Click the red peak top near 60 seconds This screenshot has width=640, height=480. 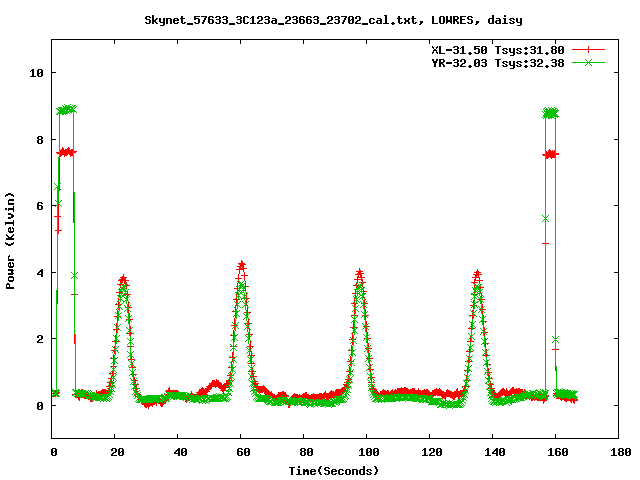pyautogui.click(x=242, y=266)
